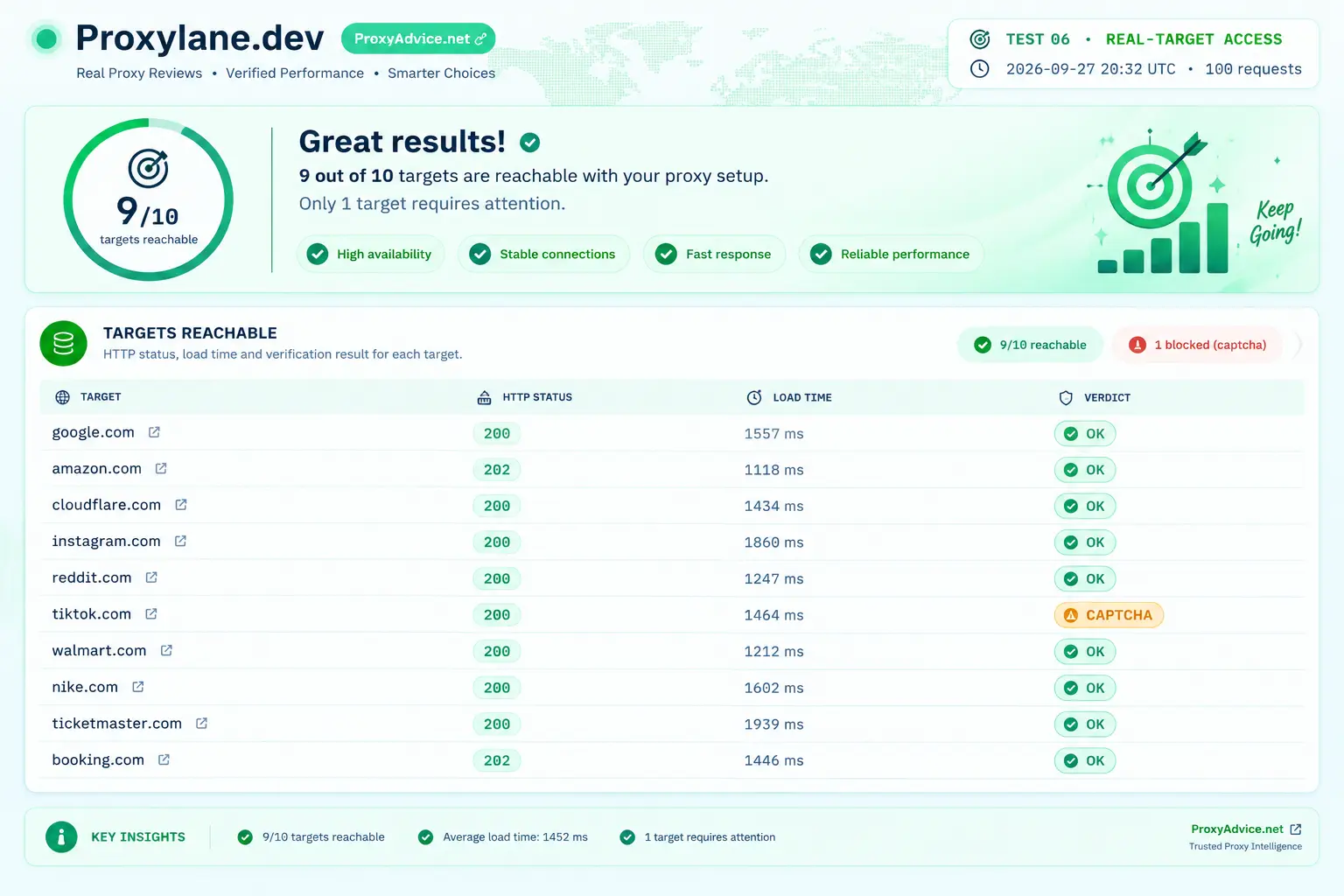Open ticketmaster.com external link icon
Viewport: 1344px width, 896px height.
[201, 724]
